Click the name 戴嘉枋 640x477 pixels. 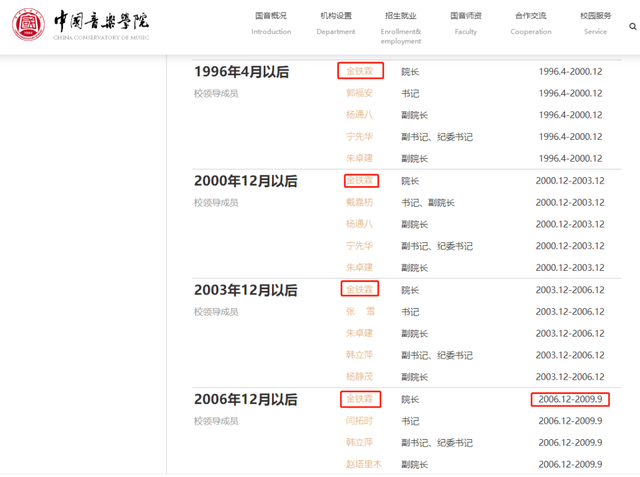pyautogui.click(x=360, y=202)
